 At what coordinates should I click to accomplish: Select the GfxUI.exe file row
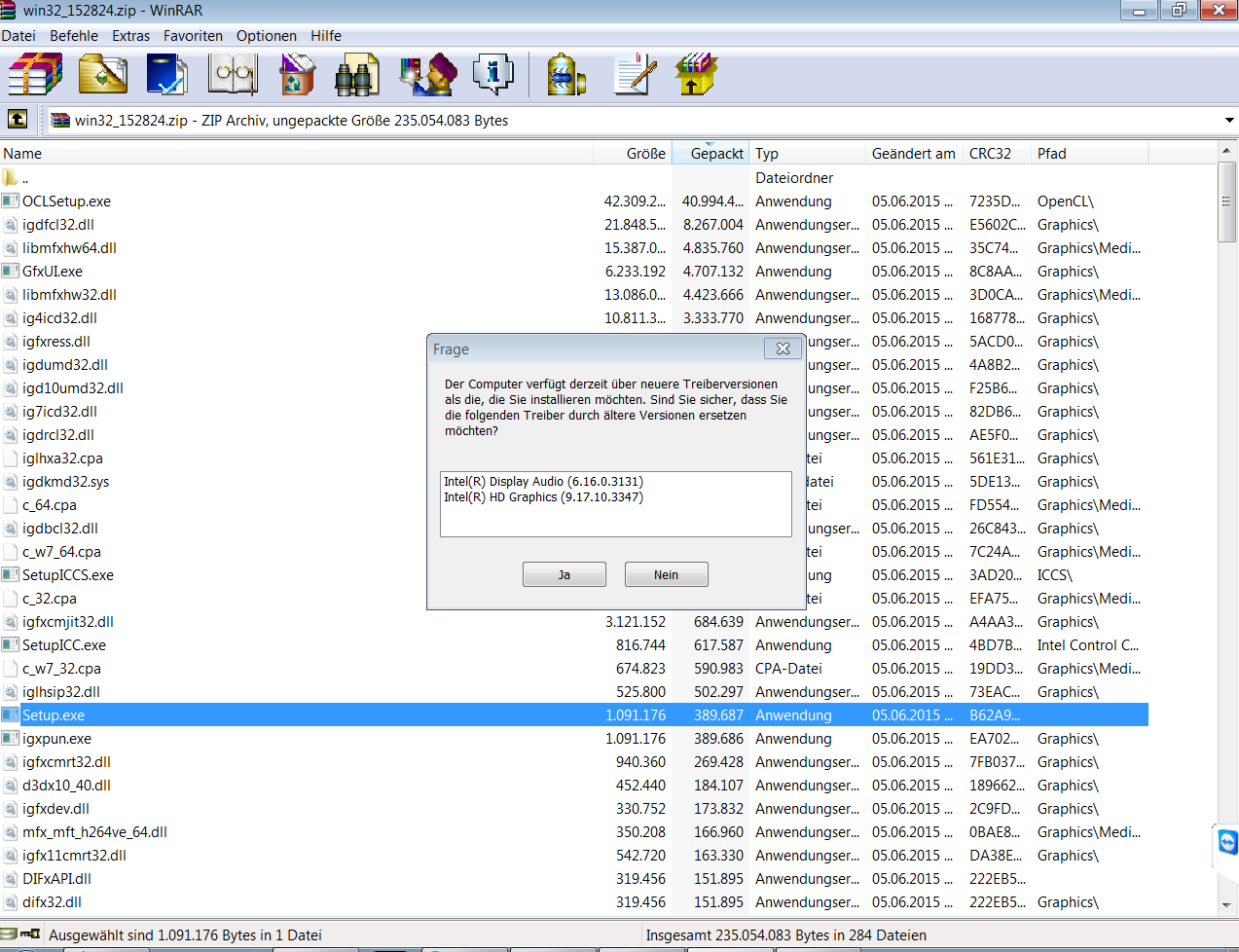pyautogui.click(x=574, y=272)
